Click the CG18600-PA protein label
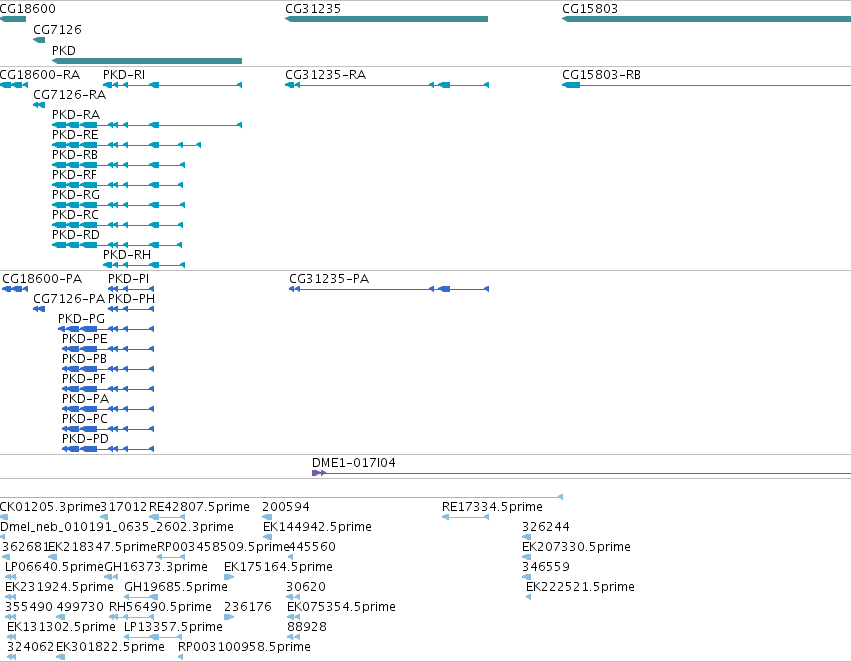851x662 pixels. (x=42, y=279)
